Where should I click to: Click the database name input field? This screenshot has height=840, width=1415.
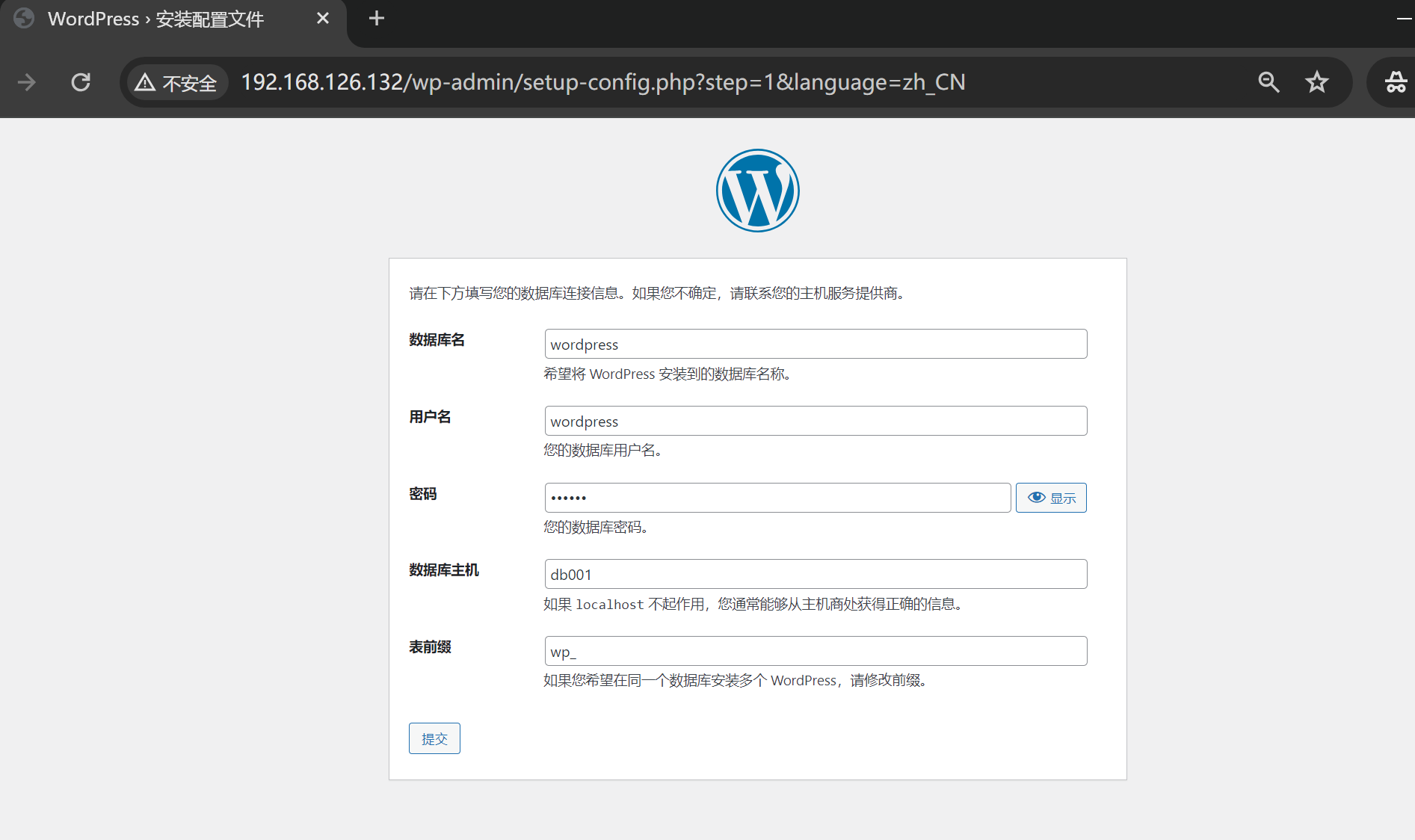816,344
